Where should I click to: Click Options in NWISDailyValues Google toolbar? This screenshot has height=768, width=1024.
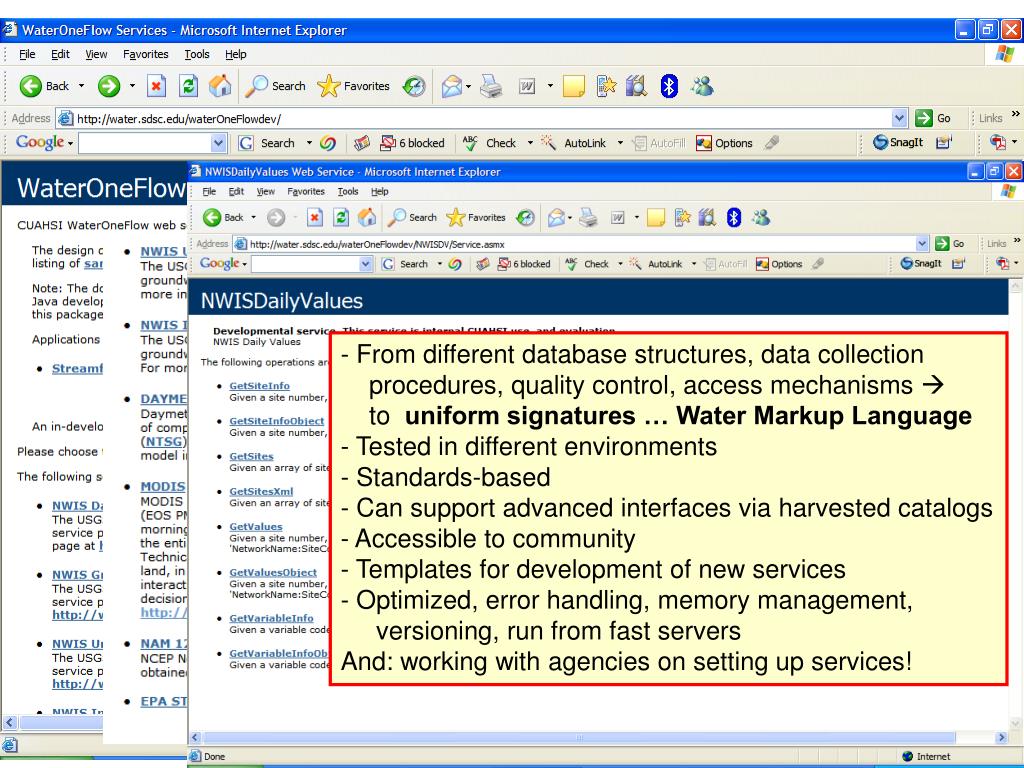[779, 263]
